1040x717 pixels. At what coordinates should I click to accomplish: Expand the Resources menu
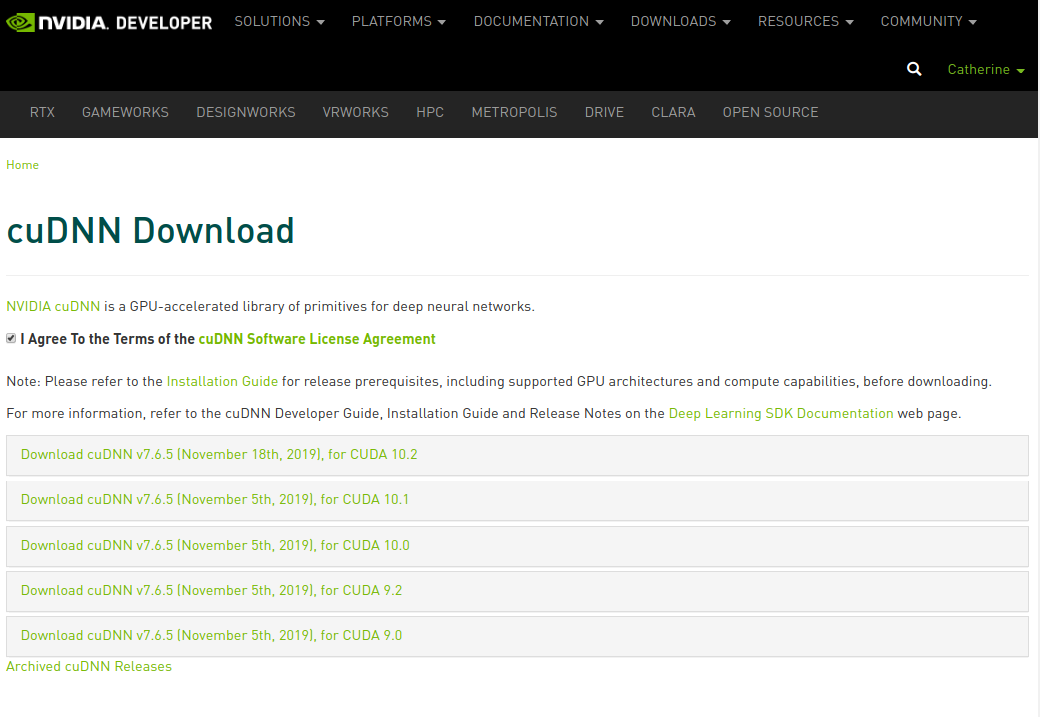click(x=805, y=21)
